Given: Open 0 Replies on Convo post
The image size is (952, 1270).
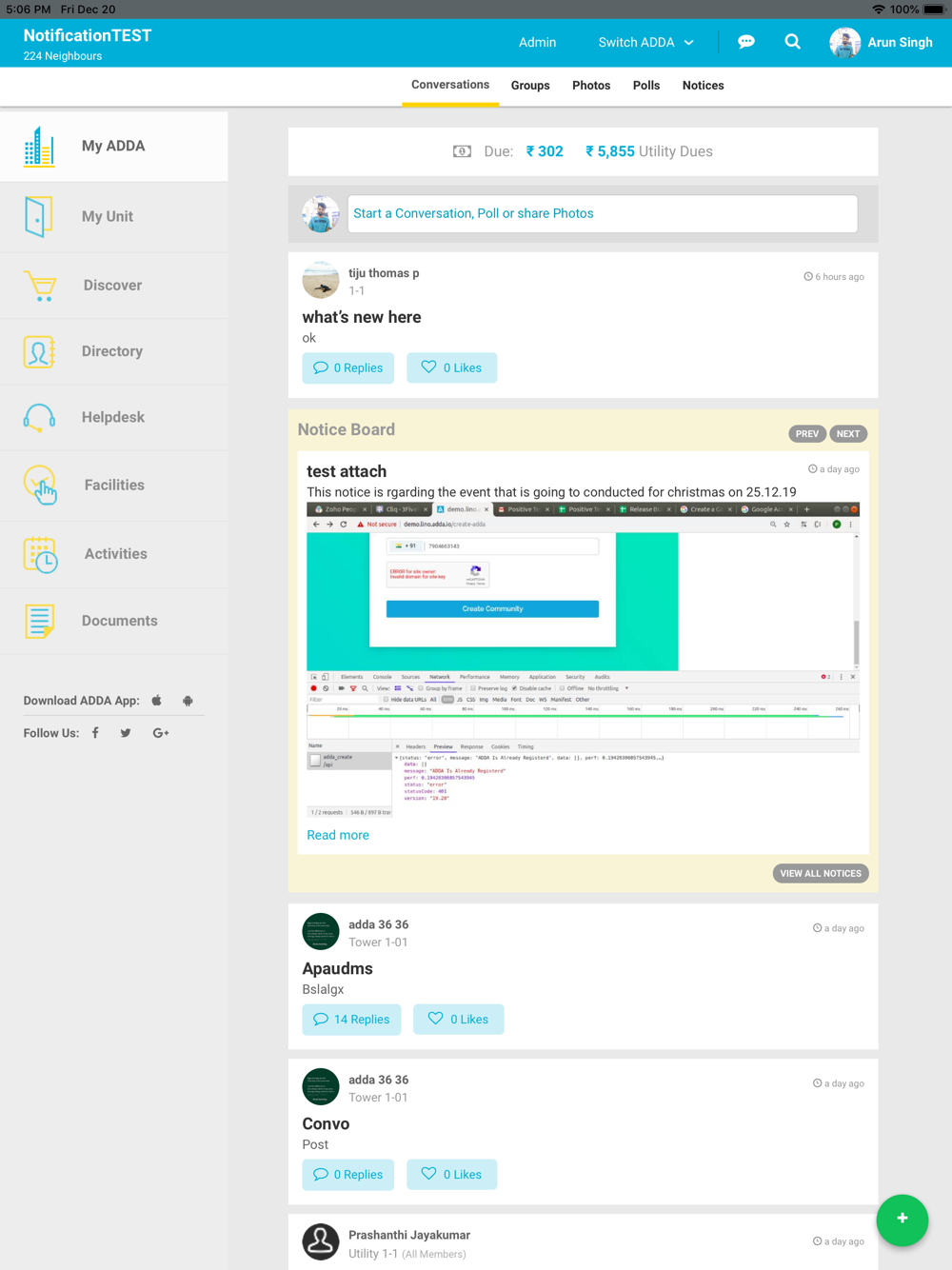Looking at the screenshot, I should pos(348,1175).
